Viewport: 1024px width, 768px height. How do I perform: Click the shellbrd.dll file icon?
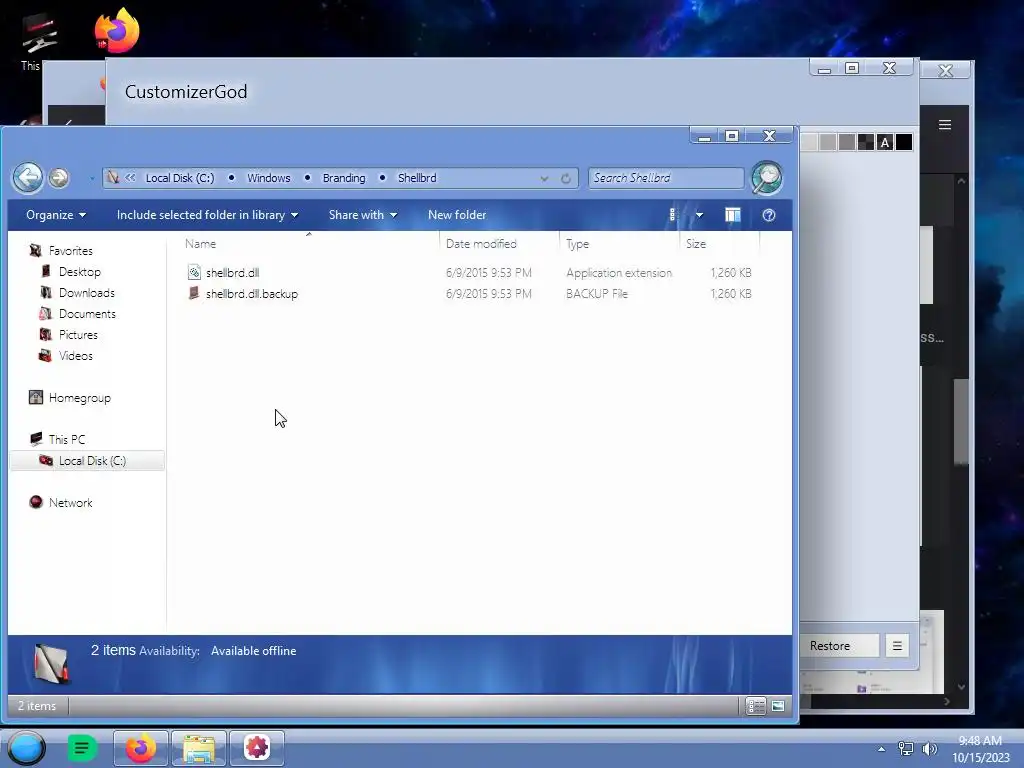click(194, 272)
